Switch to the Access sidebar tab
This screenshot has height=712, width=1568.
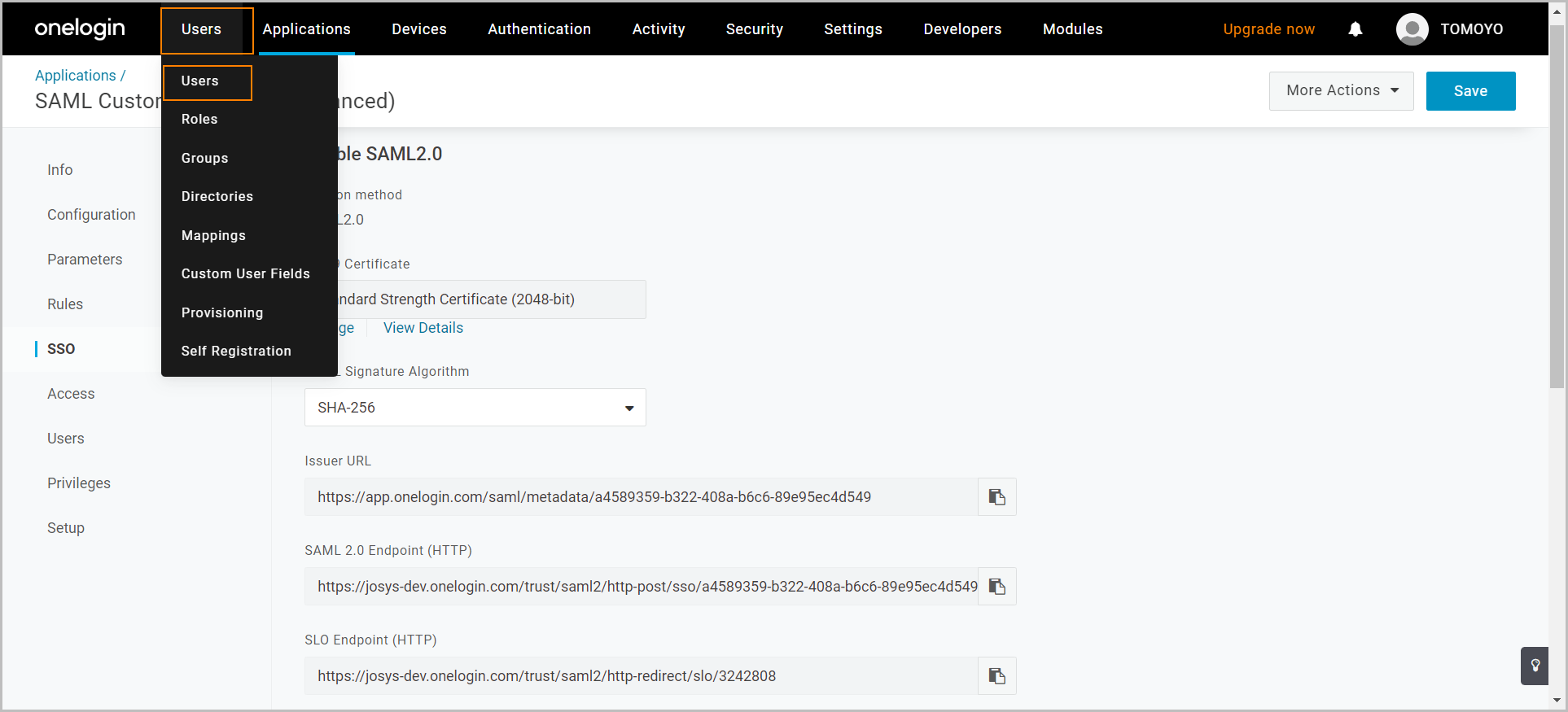point(71,394)
